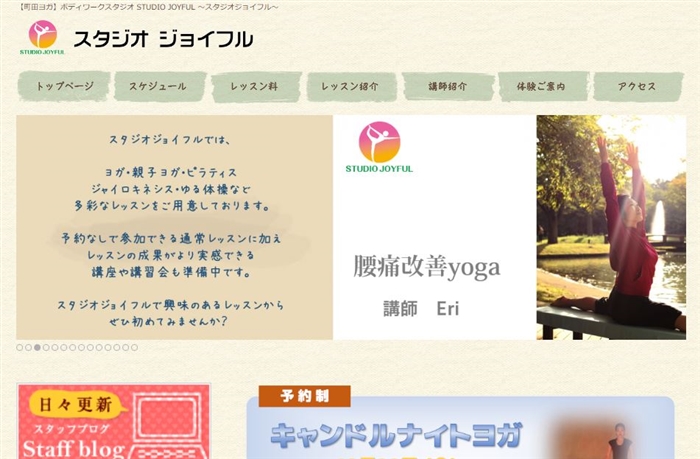Open the レッスン料 navigation tab

256,86
